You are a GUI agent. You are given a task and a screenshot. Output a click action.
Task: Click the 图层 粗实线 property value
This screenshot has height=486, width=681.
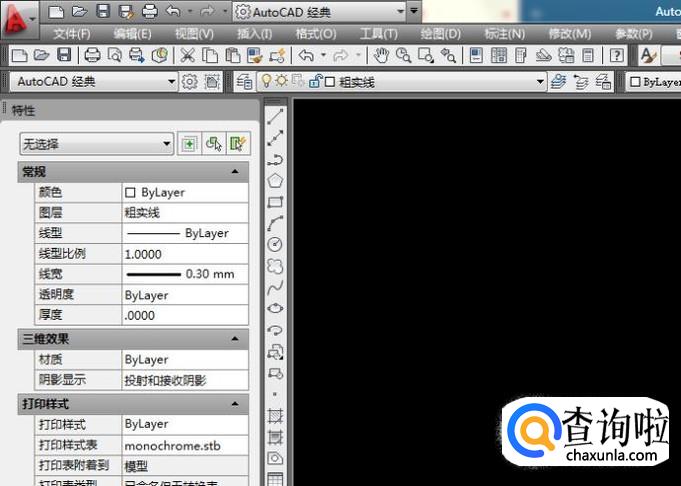[185, 213]
